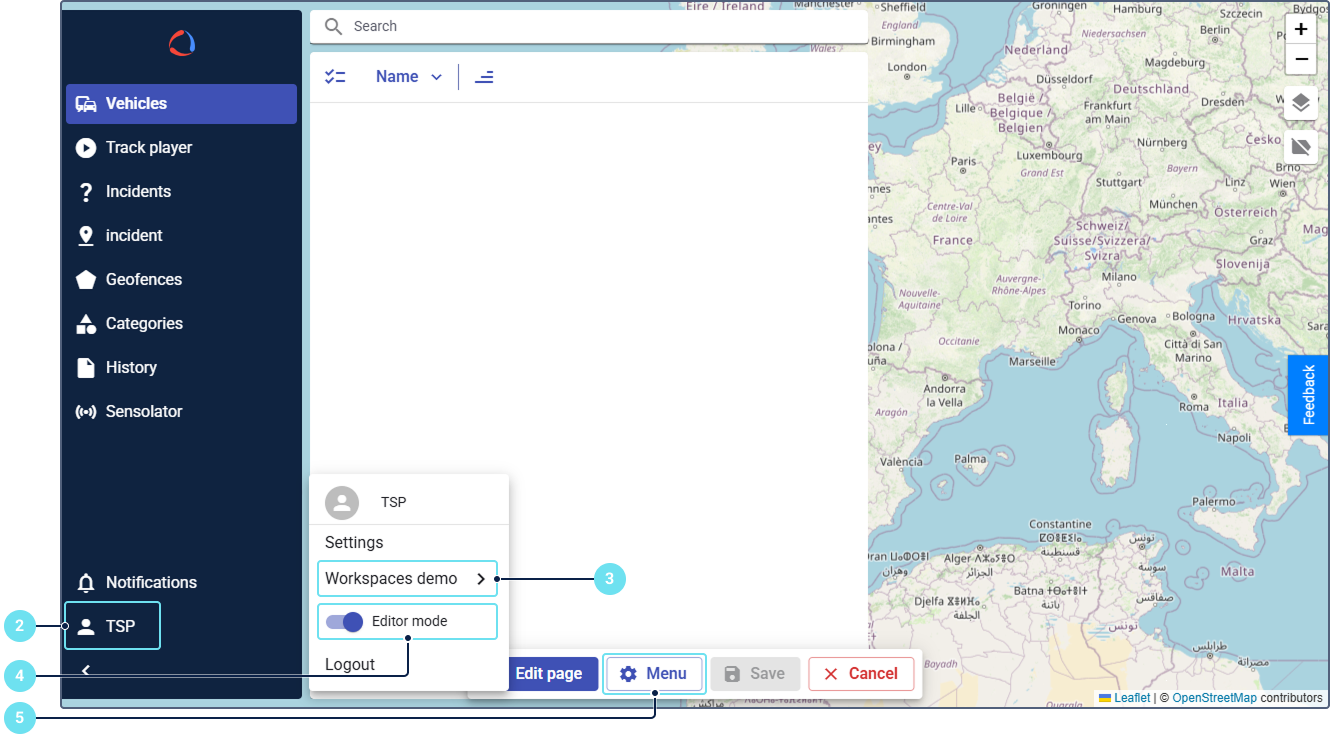Toggle the Editor mode switch
This screenshot has width=1330, height=734.
[x=344, y=622]
